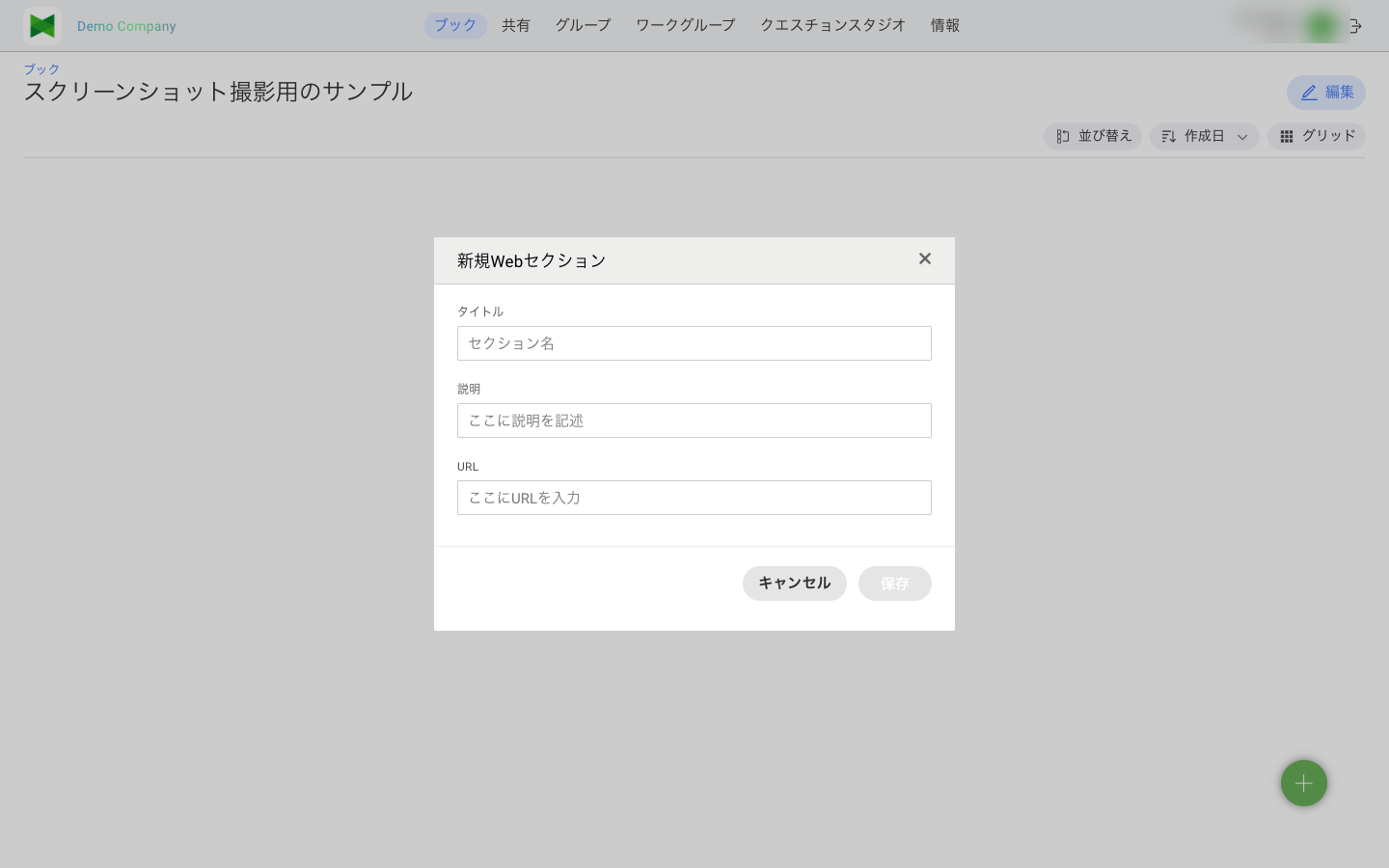
Task: Focus the 説明 description input field
Action: 694,420
